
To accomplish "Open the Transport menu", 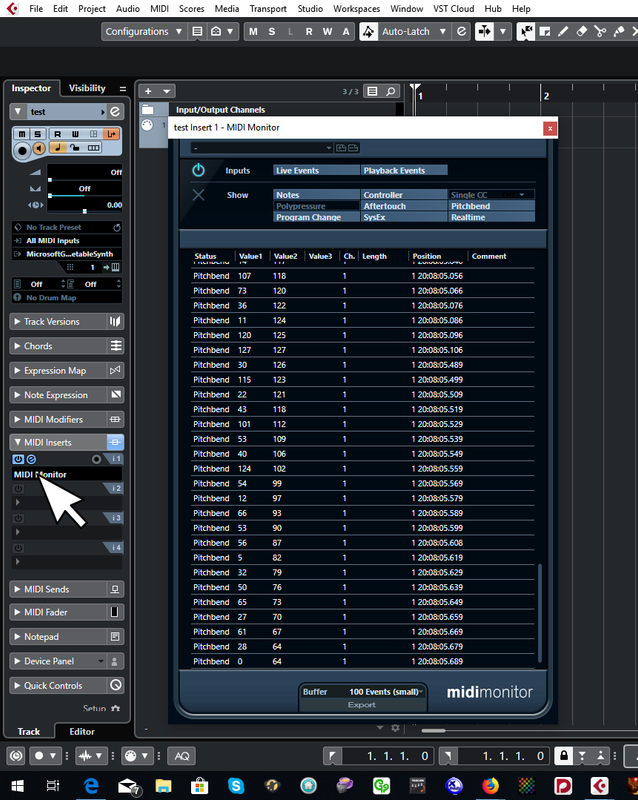I will pyautogui.click(x=268, y=9).
